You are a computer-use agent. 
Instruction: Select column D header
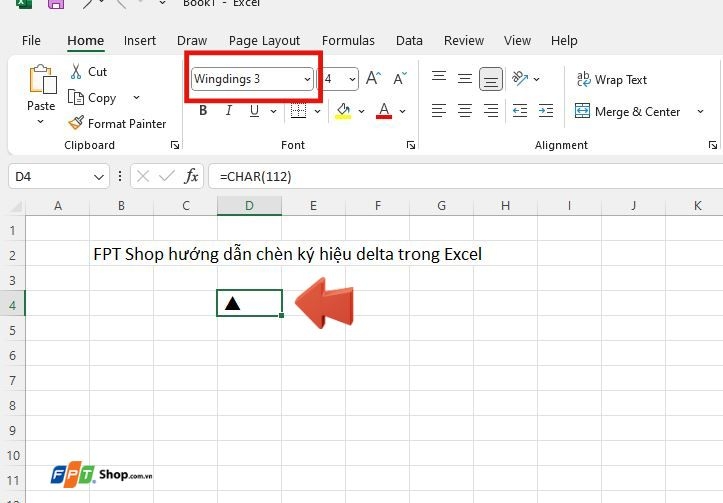click(249, 206)
